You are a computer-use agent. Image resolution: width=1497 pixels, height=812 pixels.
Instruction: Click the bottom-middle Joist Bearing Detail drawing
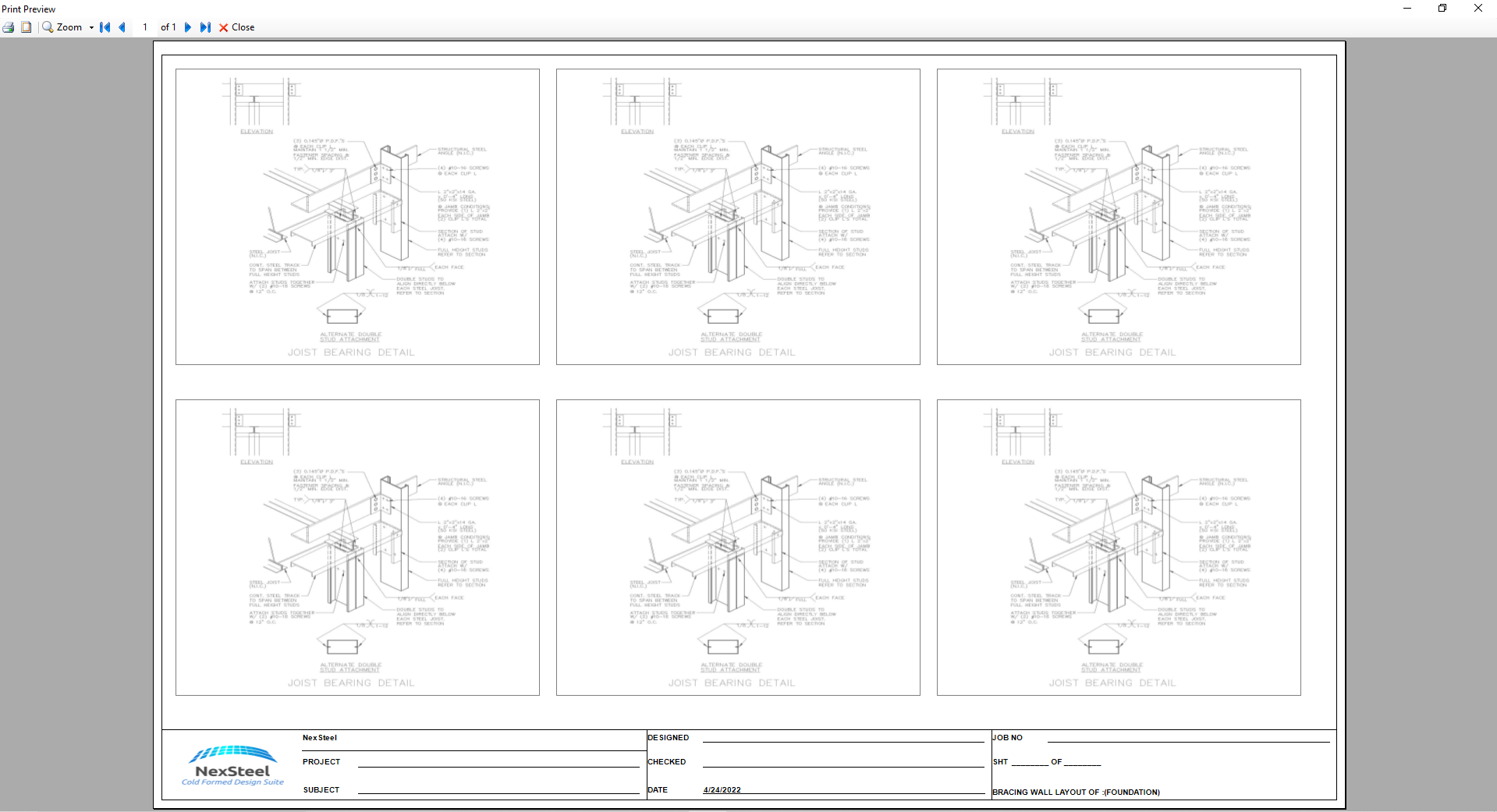(738, 548)
